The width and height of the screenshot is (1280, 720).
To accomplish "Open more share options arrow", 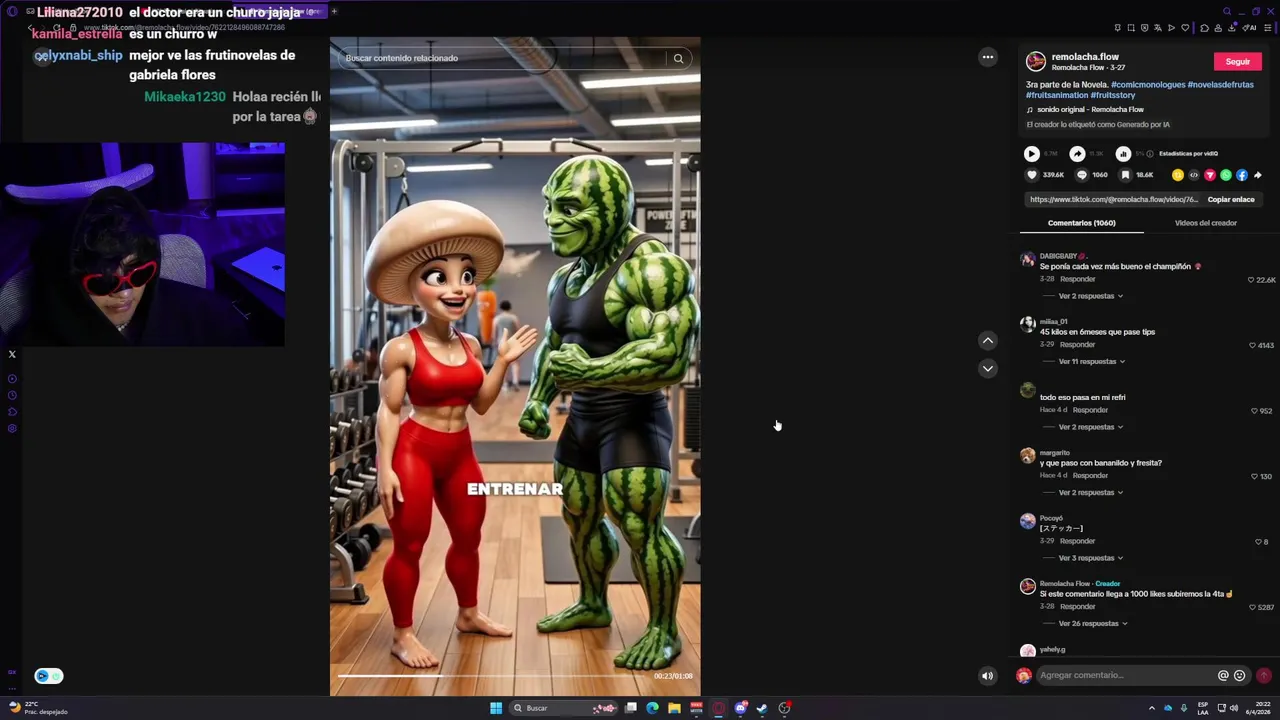I will click(x=1257, y=175).
